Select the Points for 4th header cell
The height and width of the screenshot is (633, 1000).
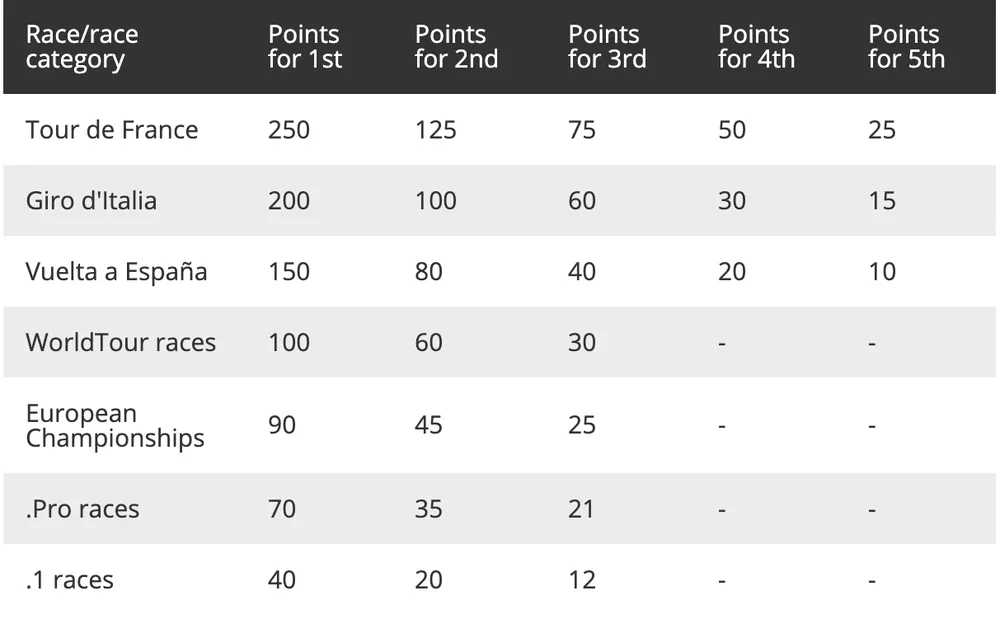pyautogui.click(x=756, y=47)
